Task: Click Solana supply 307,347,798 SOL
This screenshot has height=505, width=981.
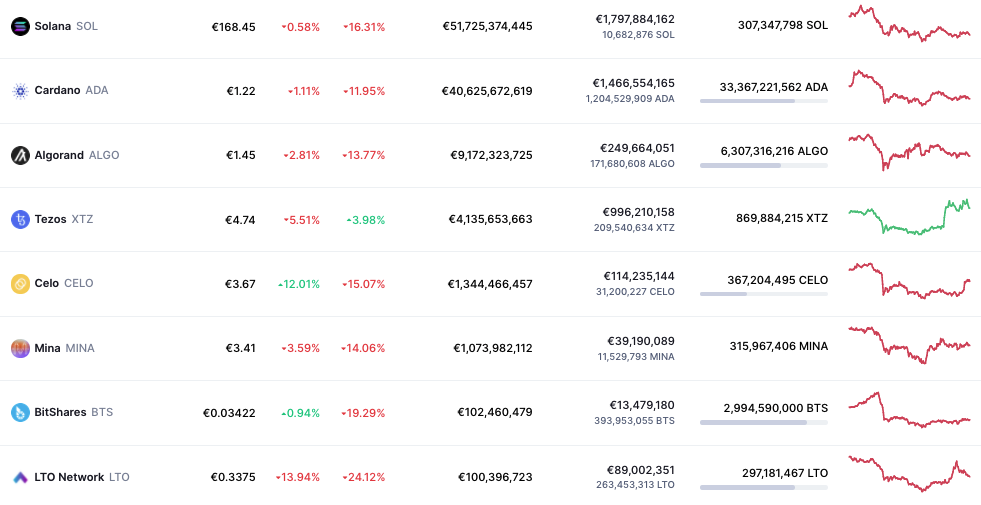Action: (x=783, y=25)
